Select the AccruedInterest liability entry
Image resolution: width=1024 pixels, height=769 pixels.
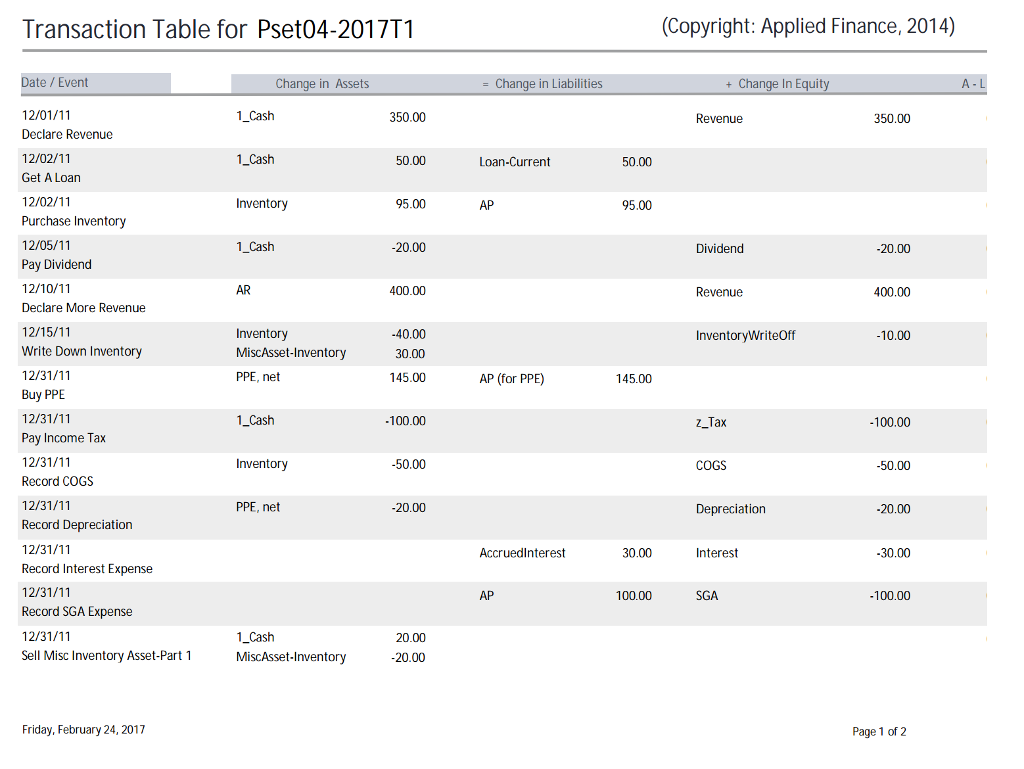click(x=522, y=553)
